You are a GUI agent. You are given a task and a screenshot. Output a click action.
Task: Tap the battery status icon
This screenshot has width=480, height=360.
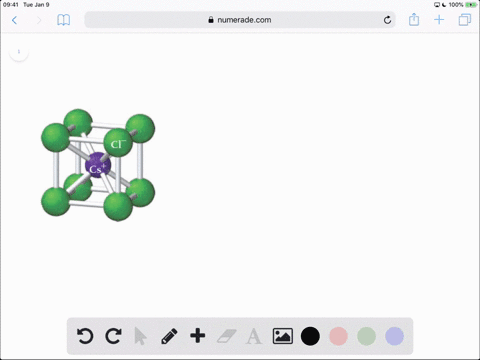tap(471, 5)
